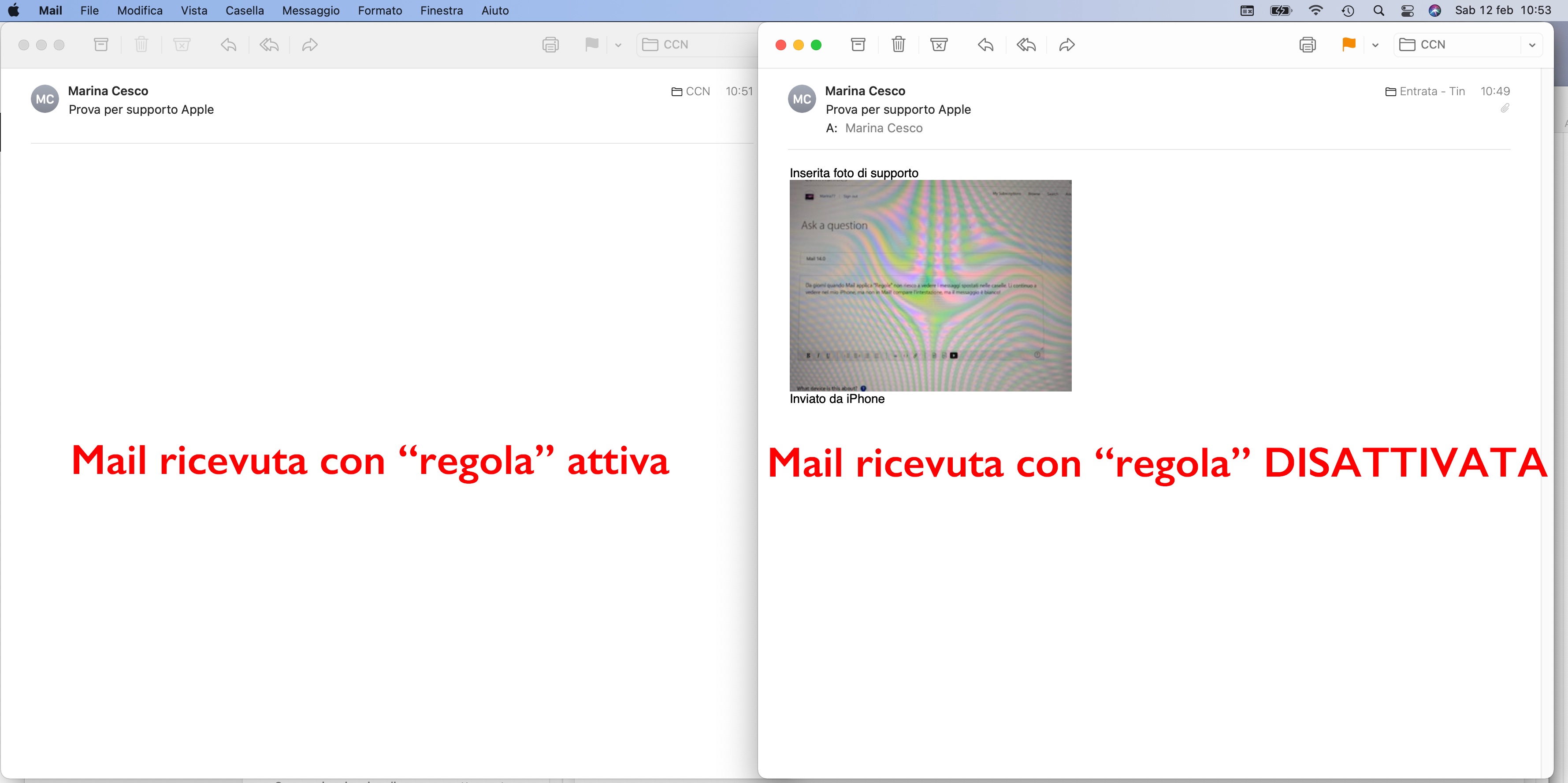Click Reply All in right window toolbar

pos(1026,45)
